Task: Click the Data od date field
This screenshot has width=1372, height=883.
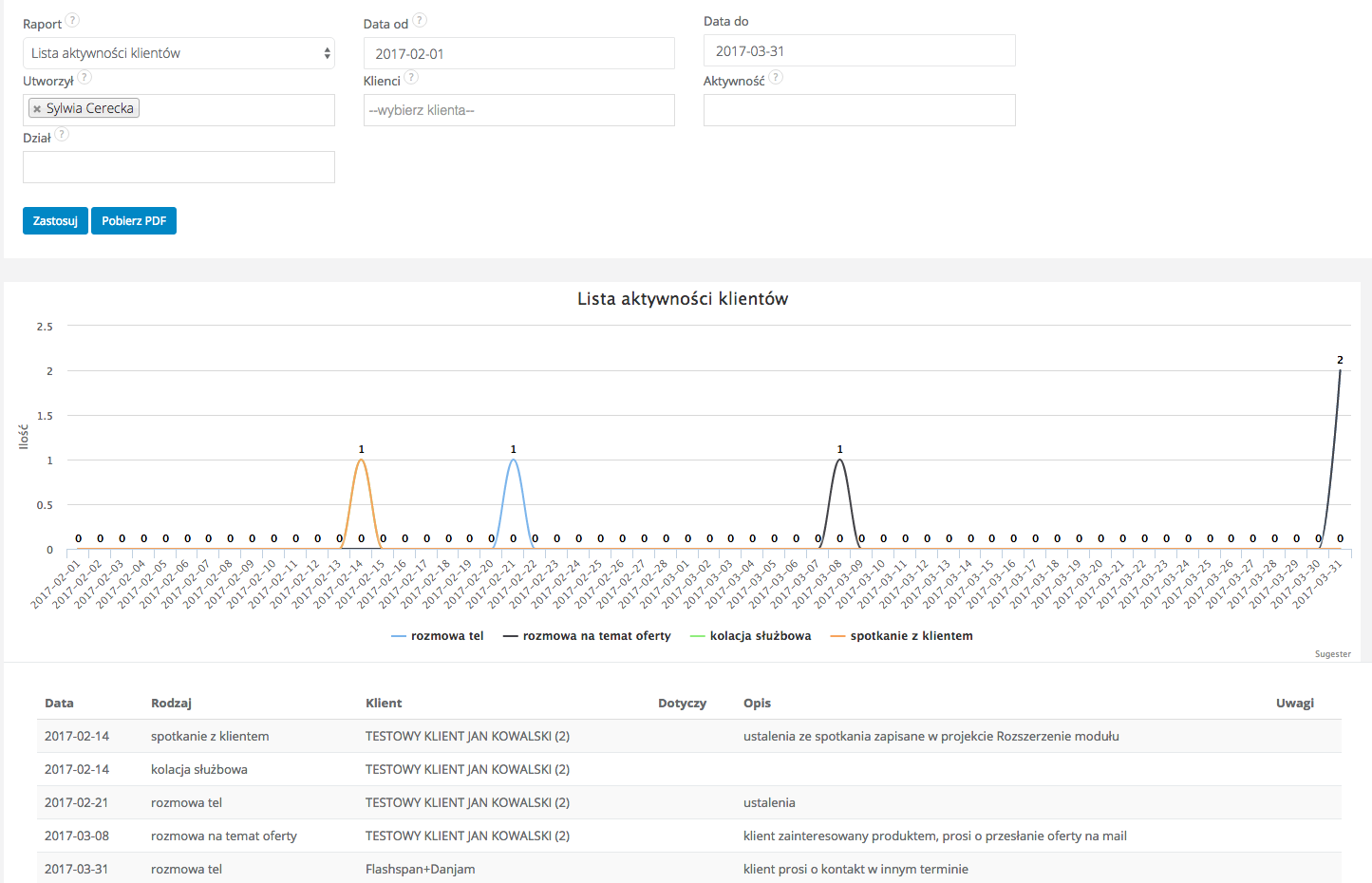Action: tap(518, 54)
